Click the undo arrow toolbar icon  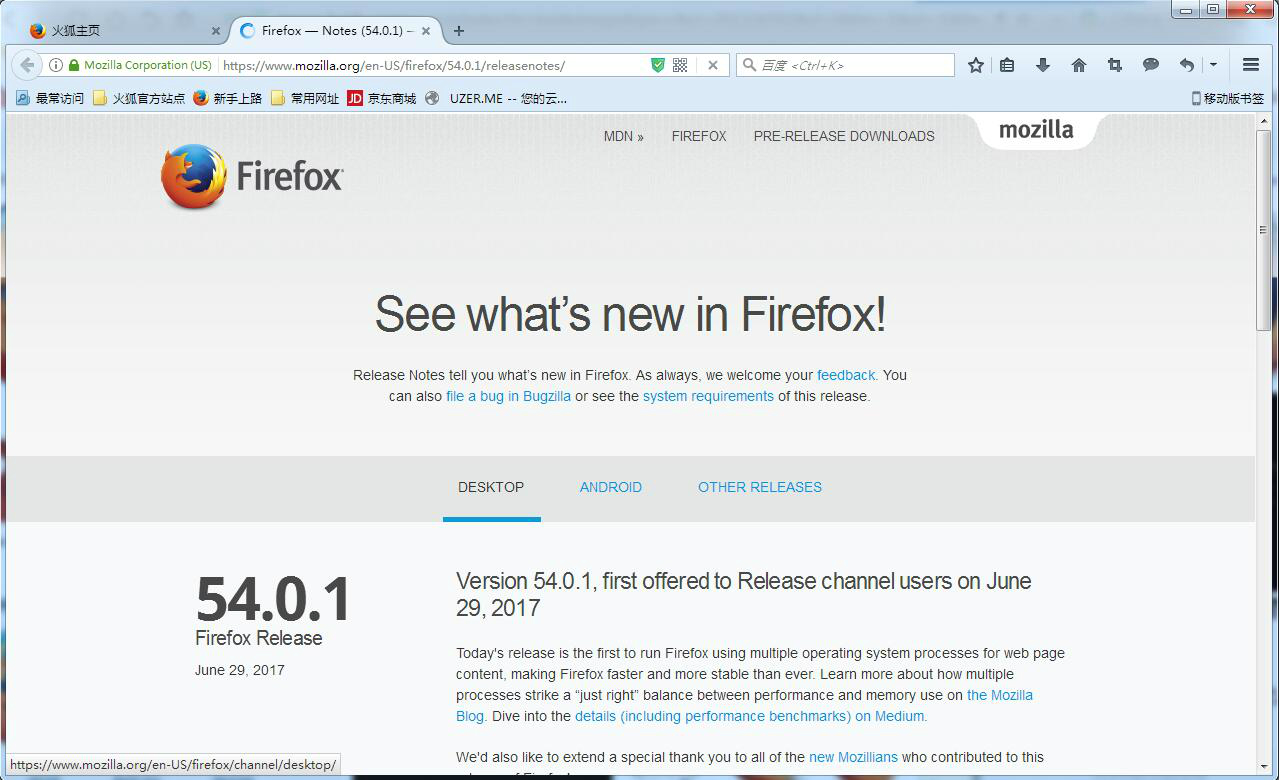pos(1186,65)
